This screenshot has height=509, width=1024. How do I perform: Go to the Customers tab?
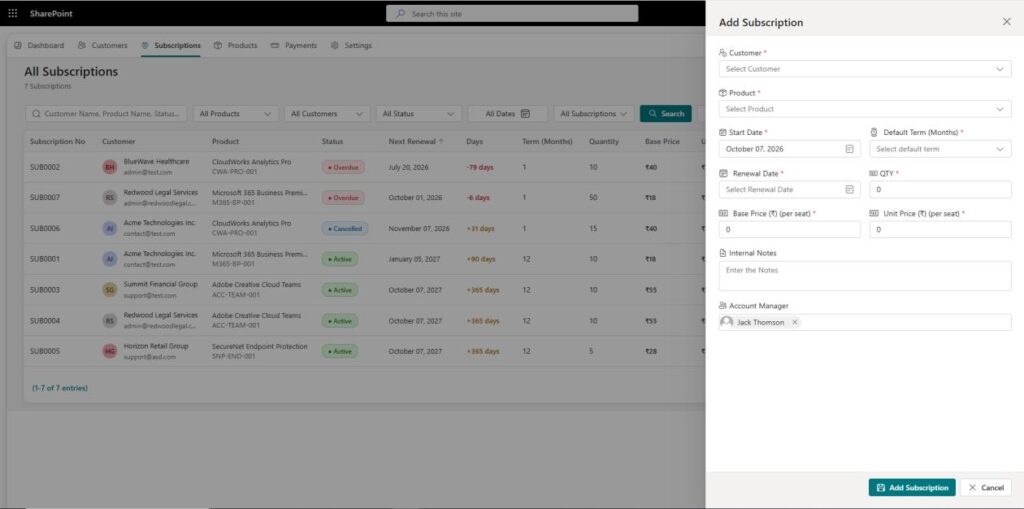click(x=103, y=46)
